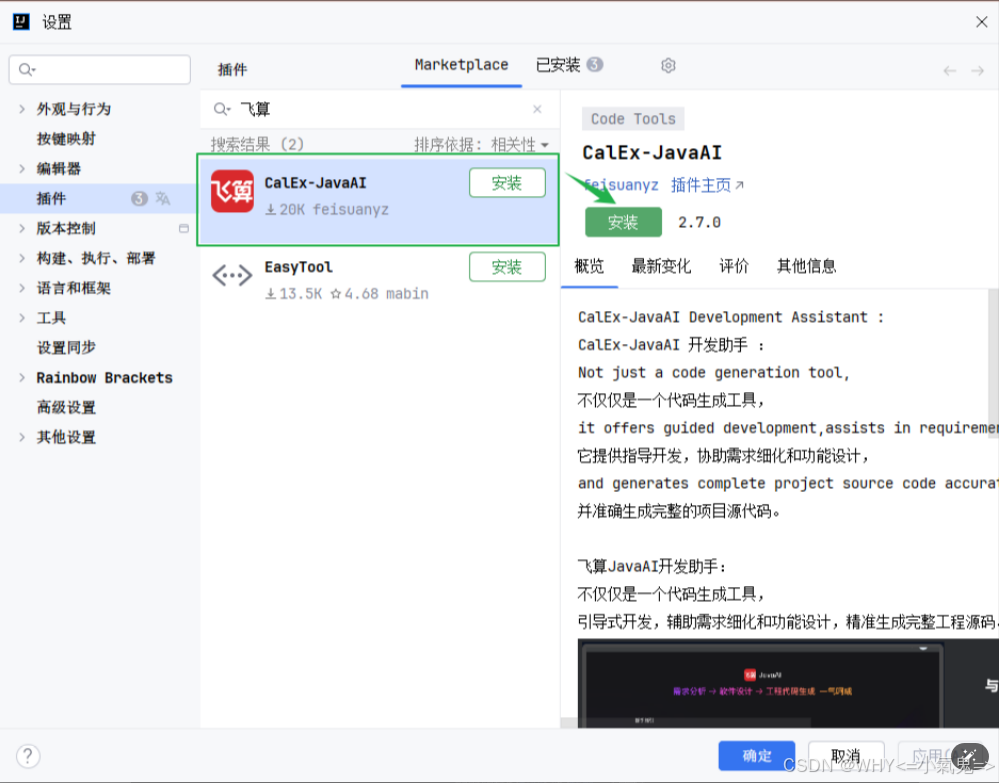Screen dimensions: 999x783
Task: Click the green 安装 button in details
Action: (x=623, y=222)
